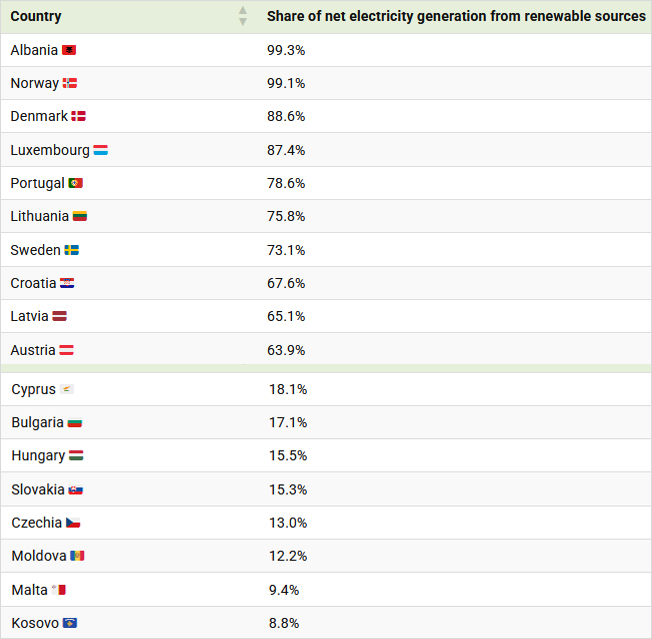The image size is (652, 639).
Task: Click the Kosovo flag icon
Action: pos(70,623)
